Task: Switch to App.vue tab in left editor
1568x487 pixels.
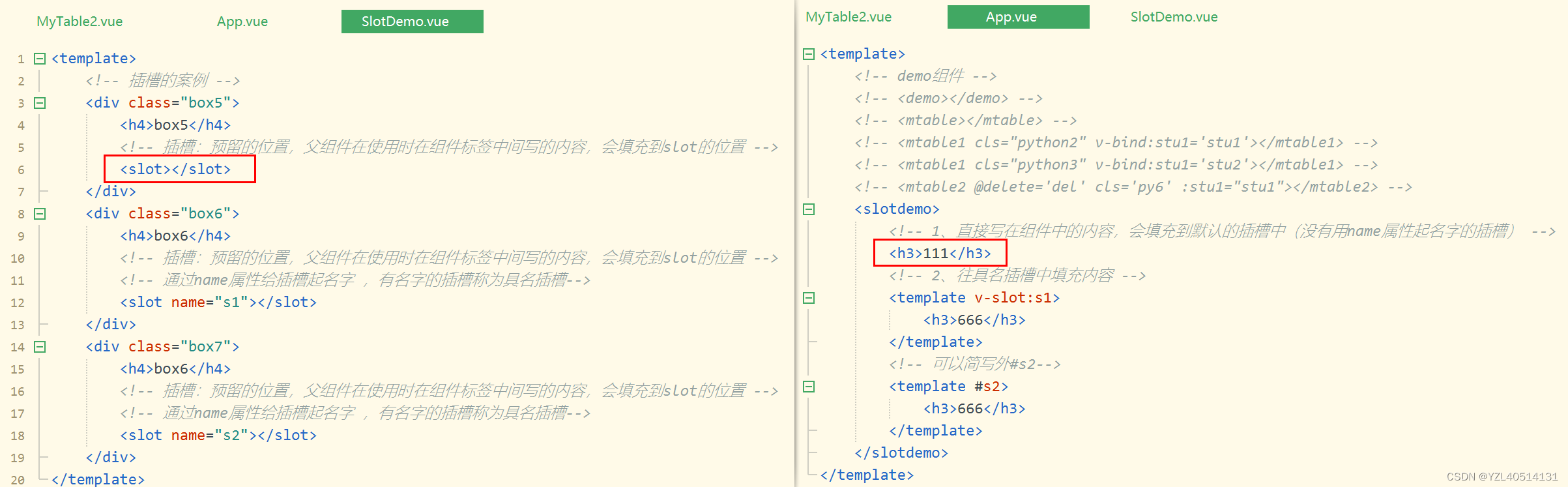Action: pos(242,22)
